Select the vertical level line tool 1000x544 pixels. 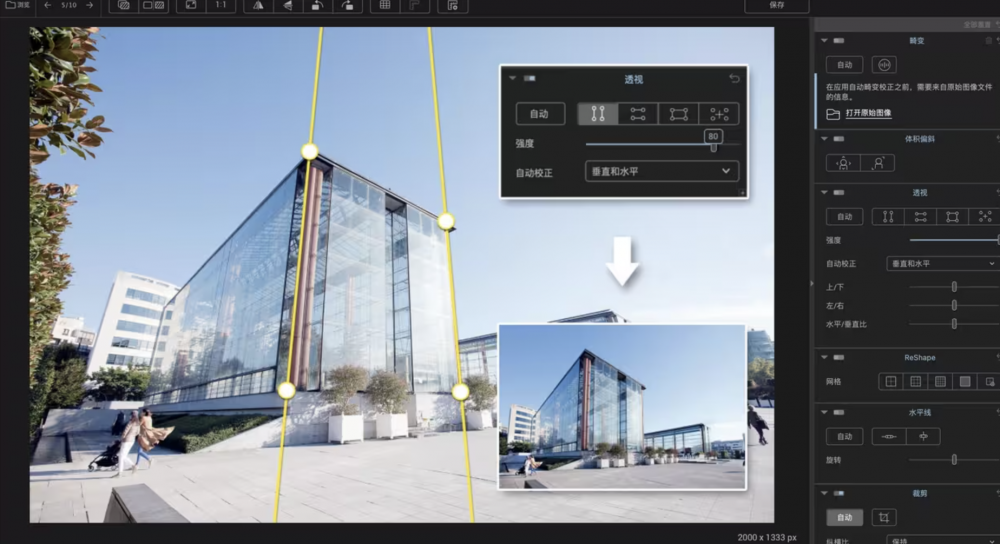click(923, 436)
